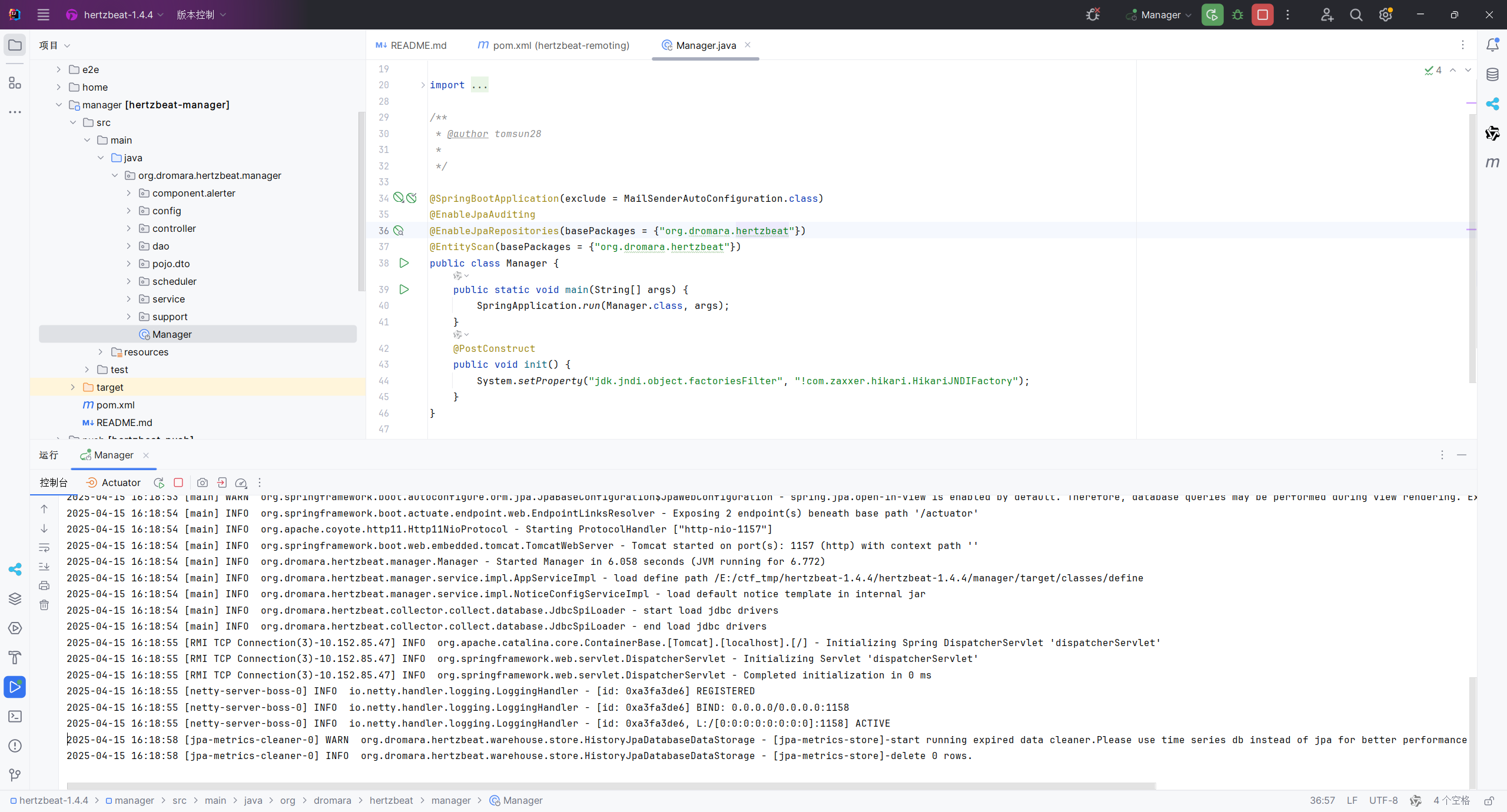
Task: Select the Manager class in the project tree
Action: coord(198,334)
